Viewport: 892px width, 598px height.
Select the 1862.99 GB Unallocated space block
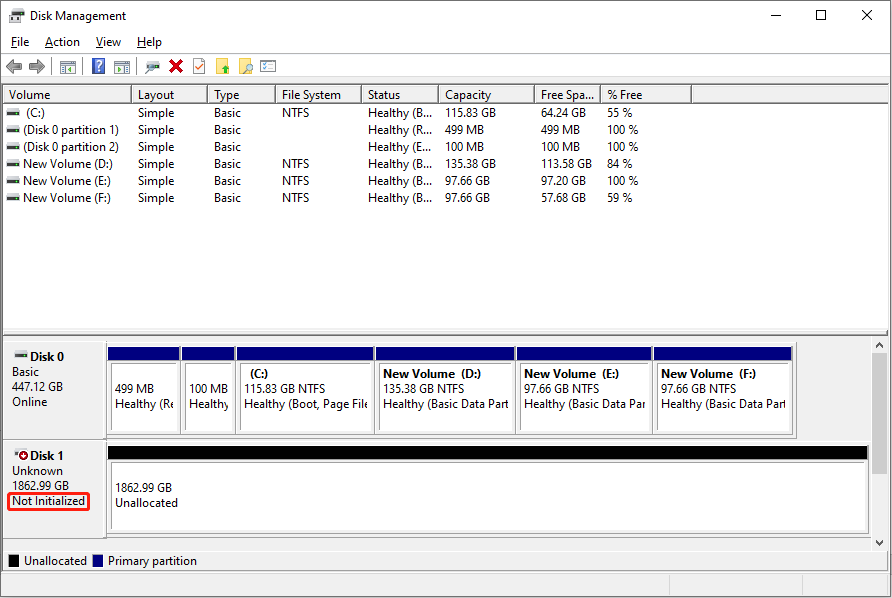[488, 490]
